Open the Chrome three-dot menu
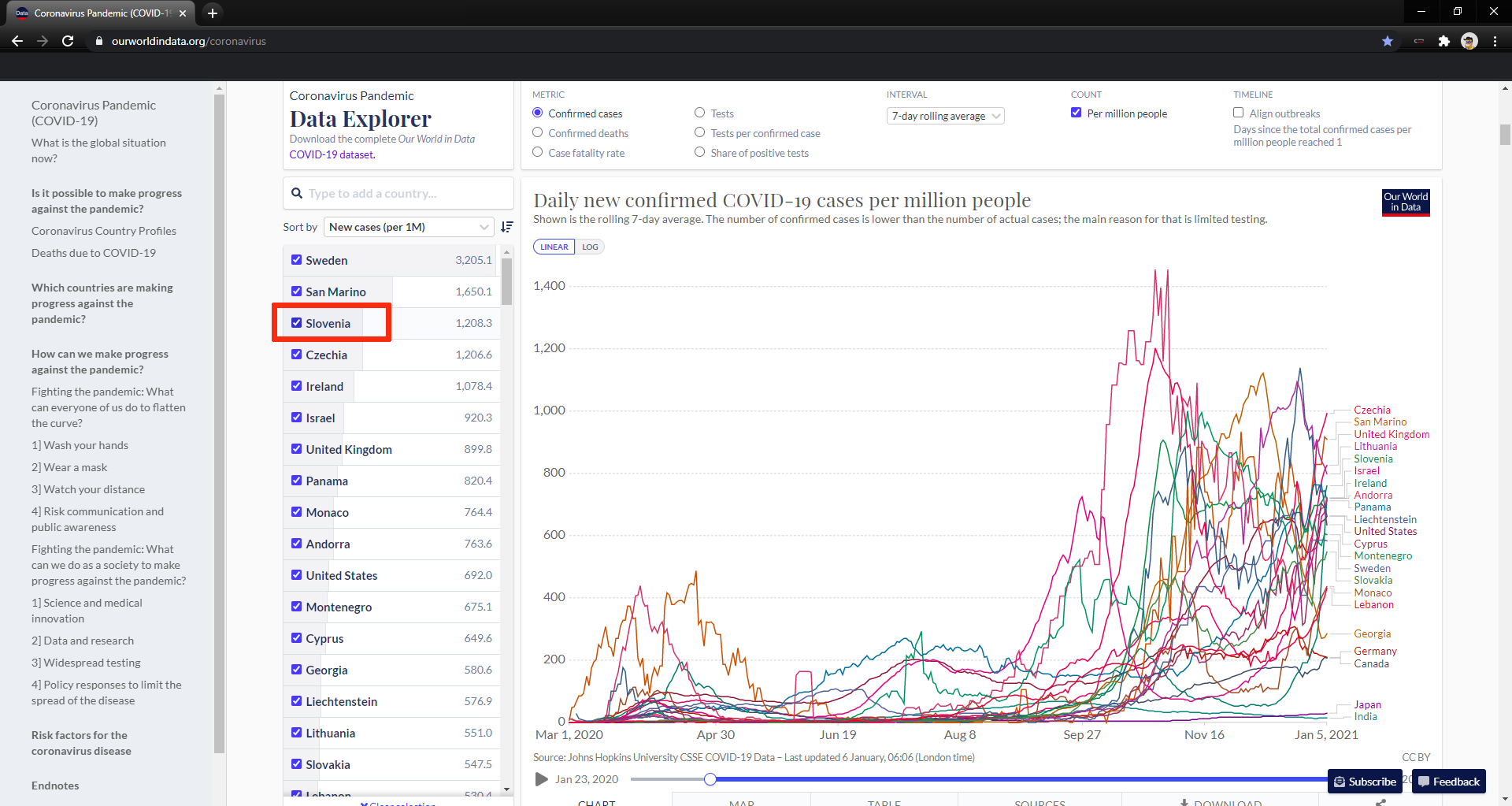 click(x=1495, y=41)
